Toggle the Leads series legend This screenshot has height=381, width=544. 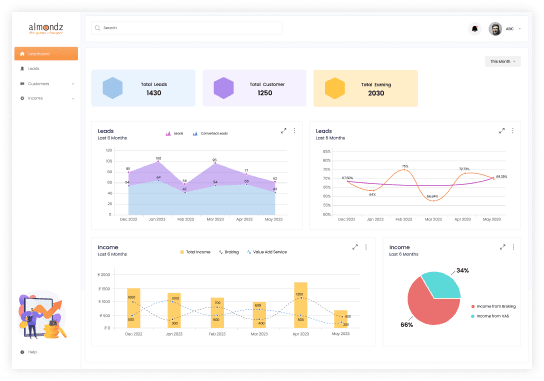tap(174, 134)
